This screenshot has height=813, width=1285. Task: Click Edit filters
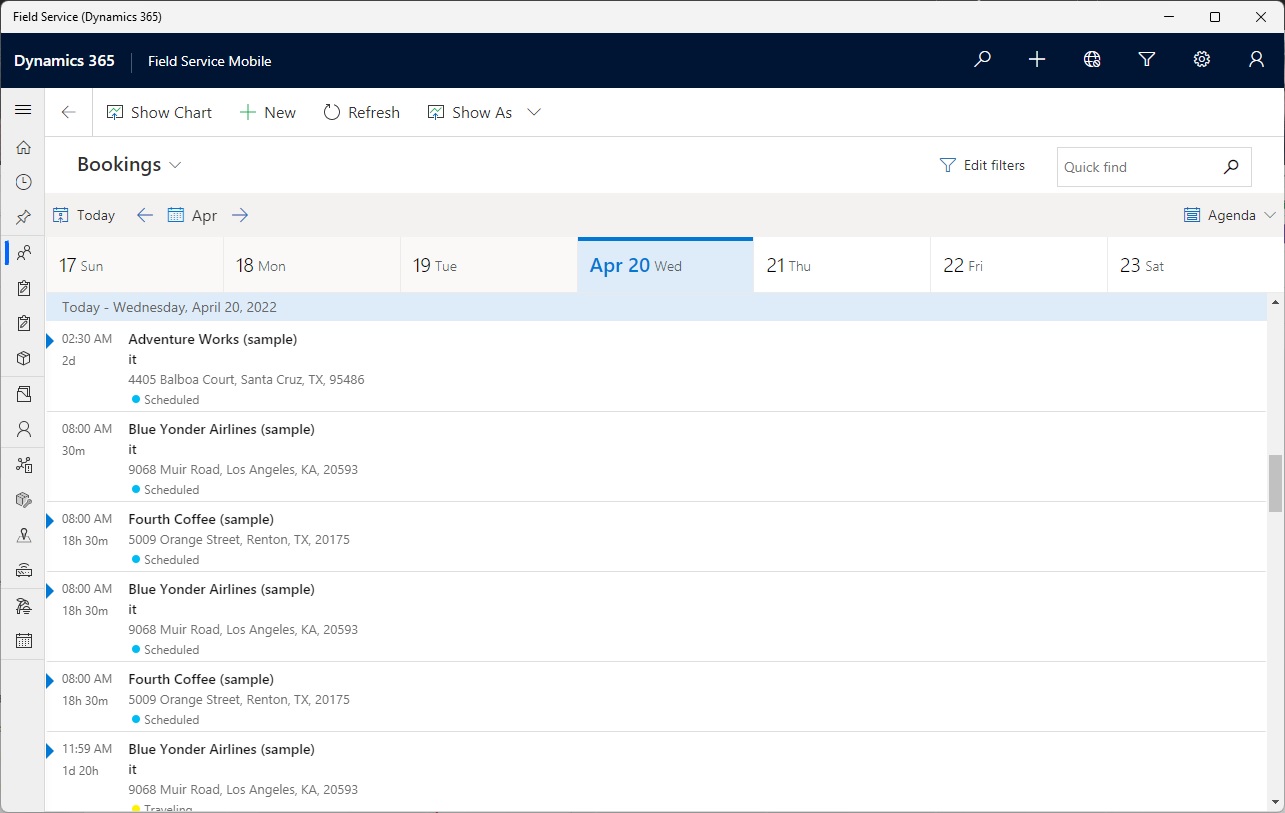[982, 166]
